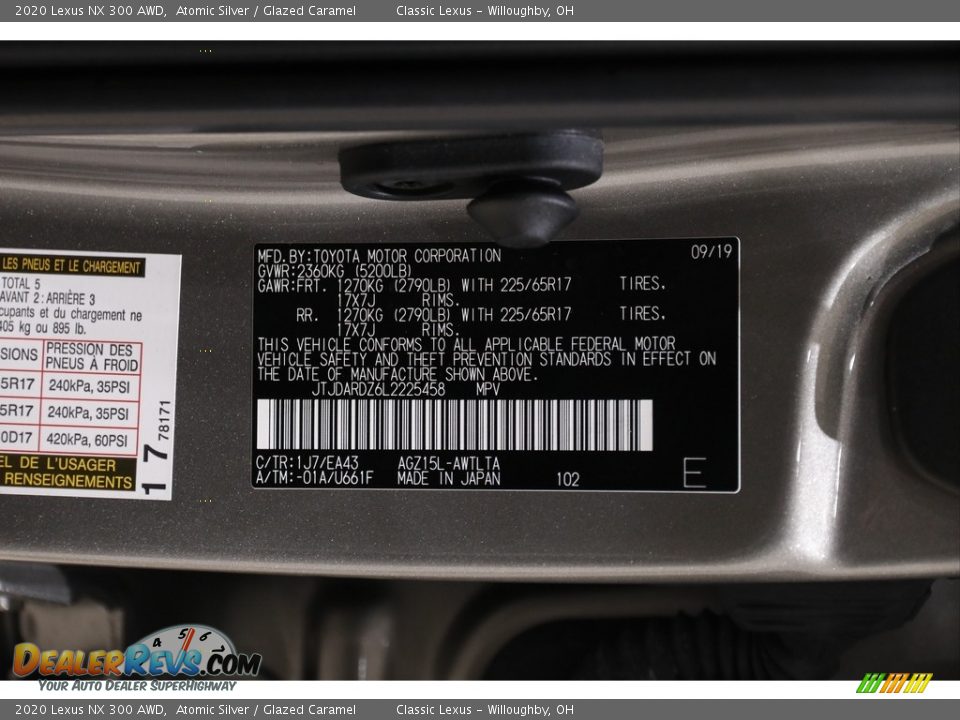Click top caption 'Classic Lexus – Willoughby, OH'

pyautogui.click(x=485, y=10)
